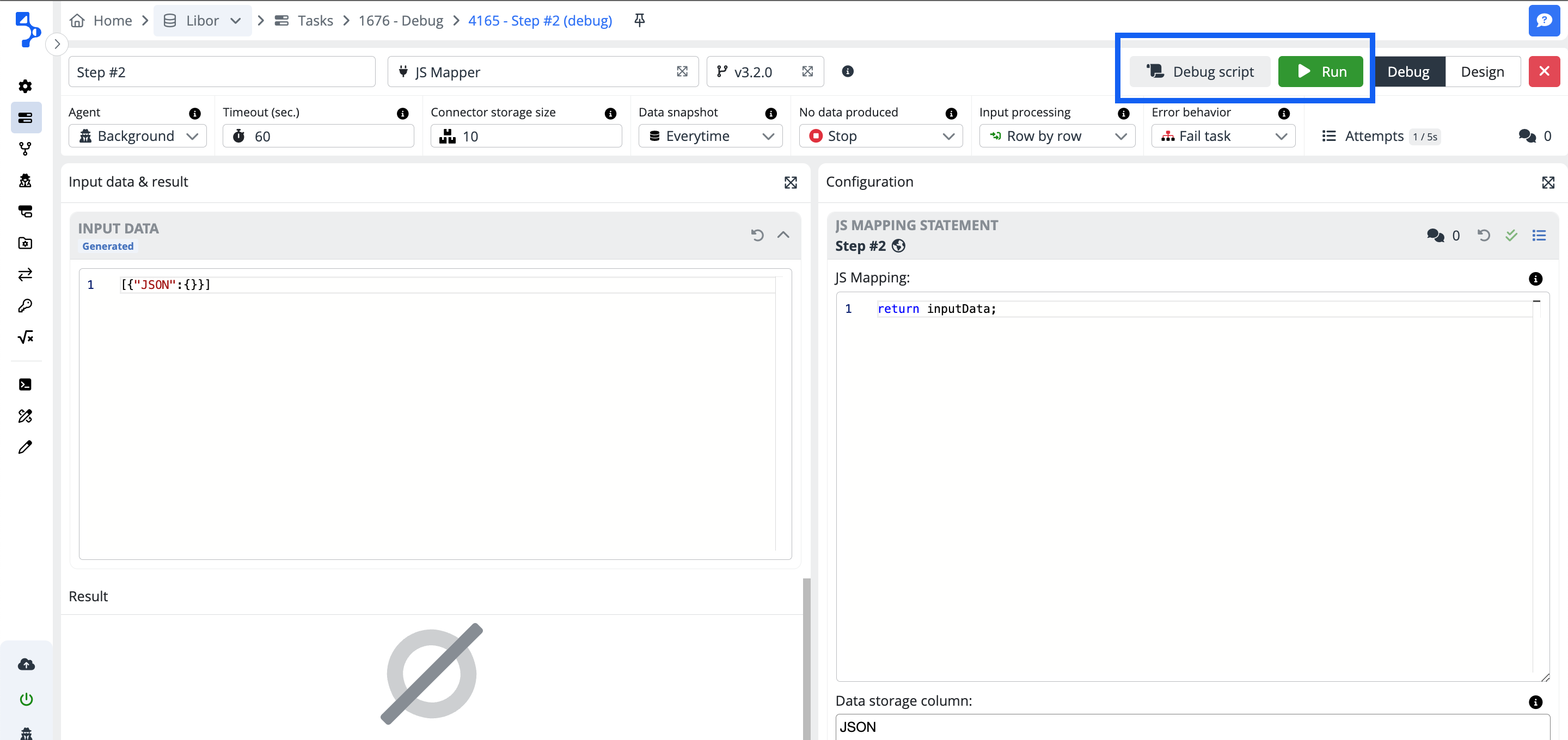Reset the Input Data with undo icon
Screen dimensions: 1568x740
coord(757,235)
